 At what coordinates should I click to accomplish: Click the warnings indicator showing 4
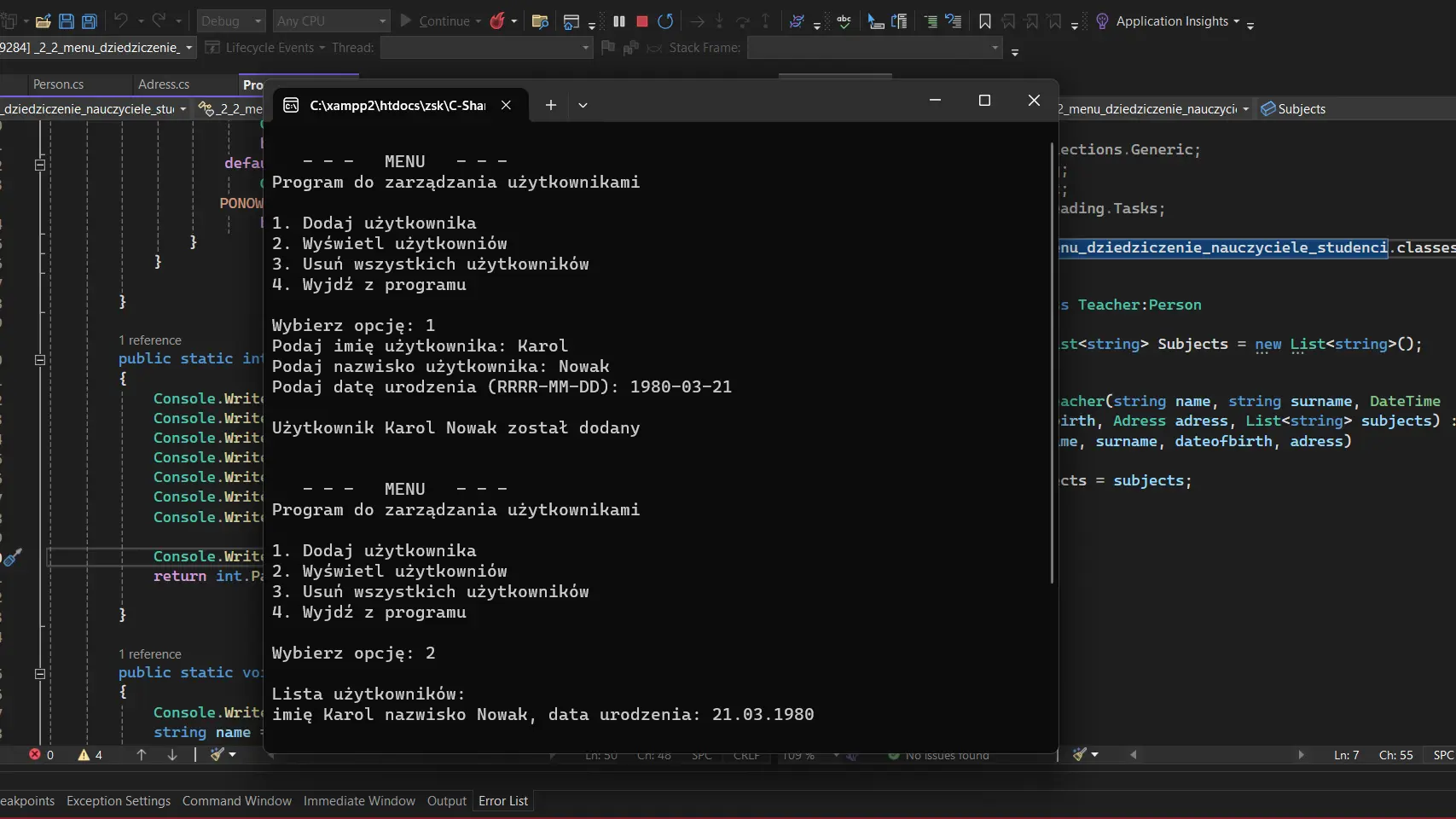90,755
